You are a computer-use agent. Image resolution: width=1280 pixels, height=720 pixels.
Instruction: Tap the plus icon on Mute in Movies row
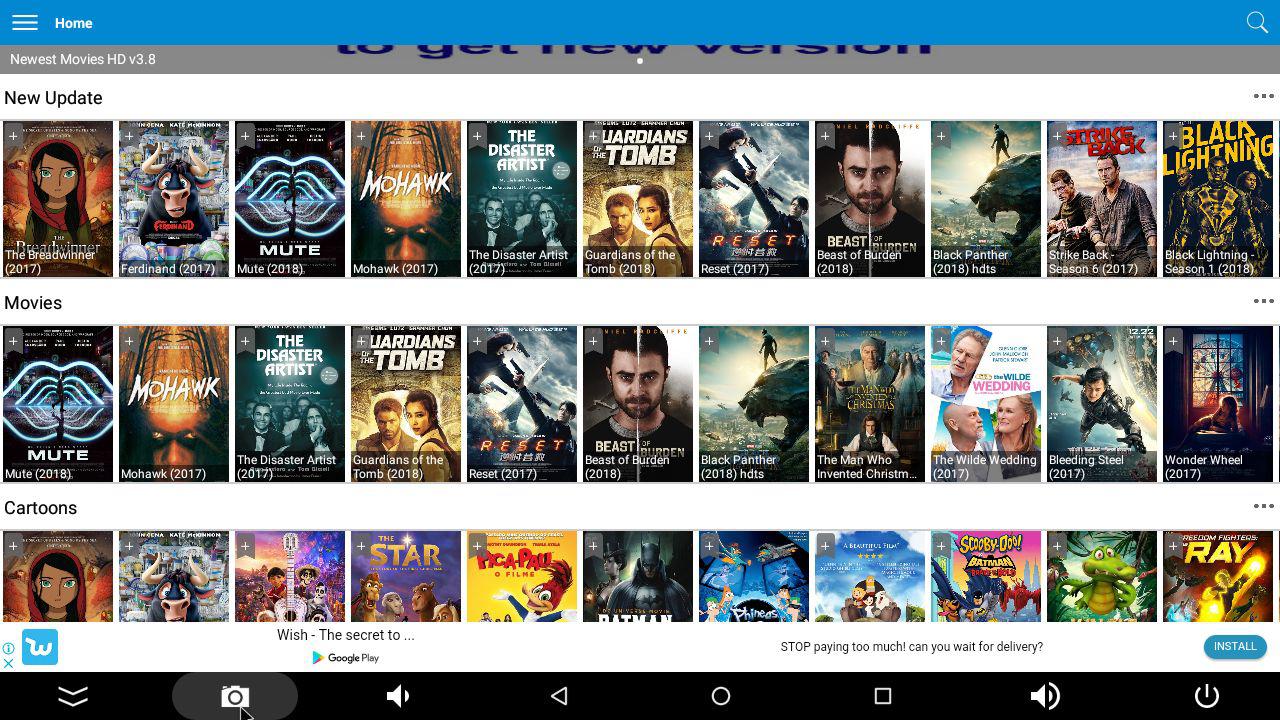tap(13, 341)
